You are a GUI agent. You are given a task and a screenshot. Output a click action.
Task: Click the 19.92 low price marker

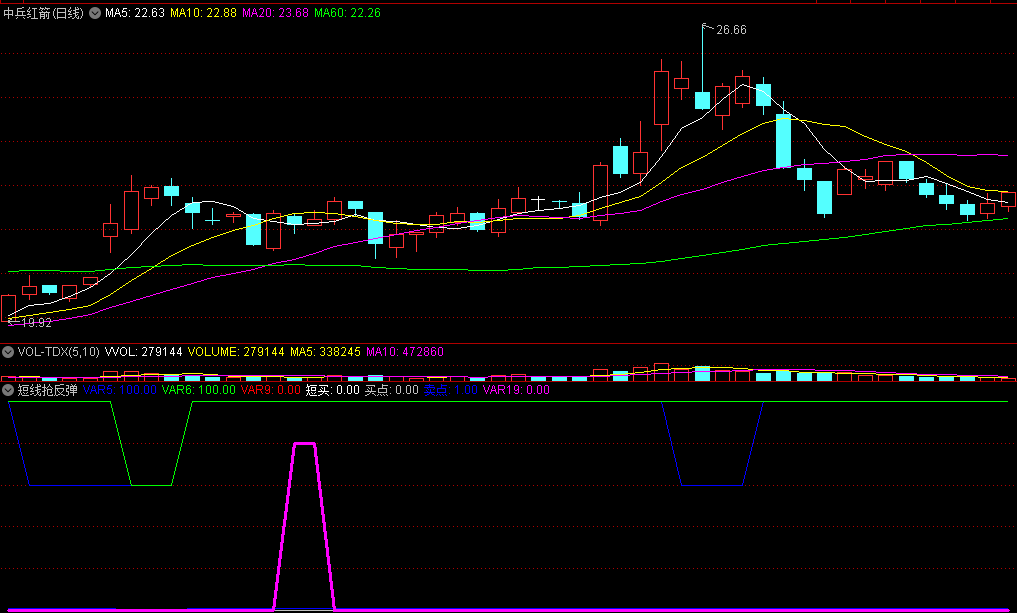coord(36,322)
